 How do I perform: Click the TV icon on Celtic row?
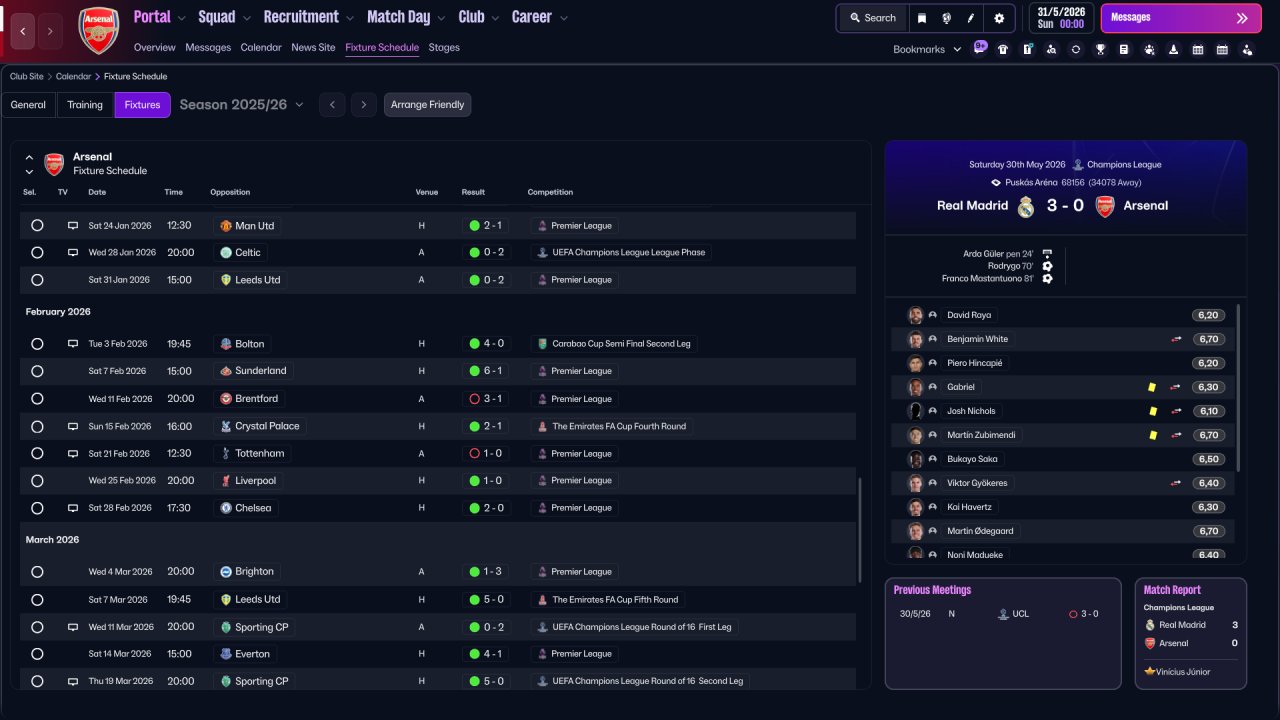(x=72, y=253)
